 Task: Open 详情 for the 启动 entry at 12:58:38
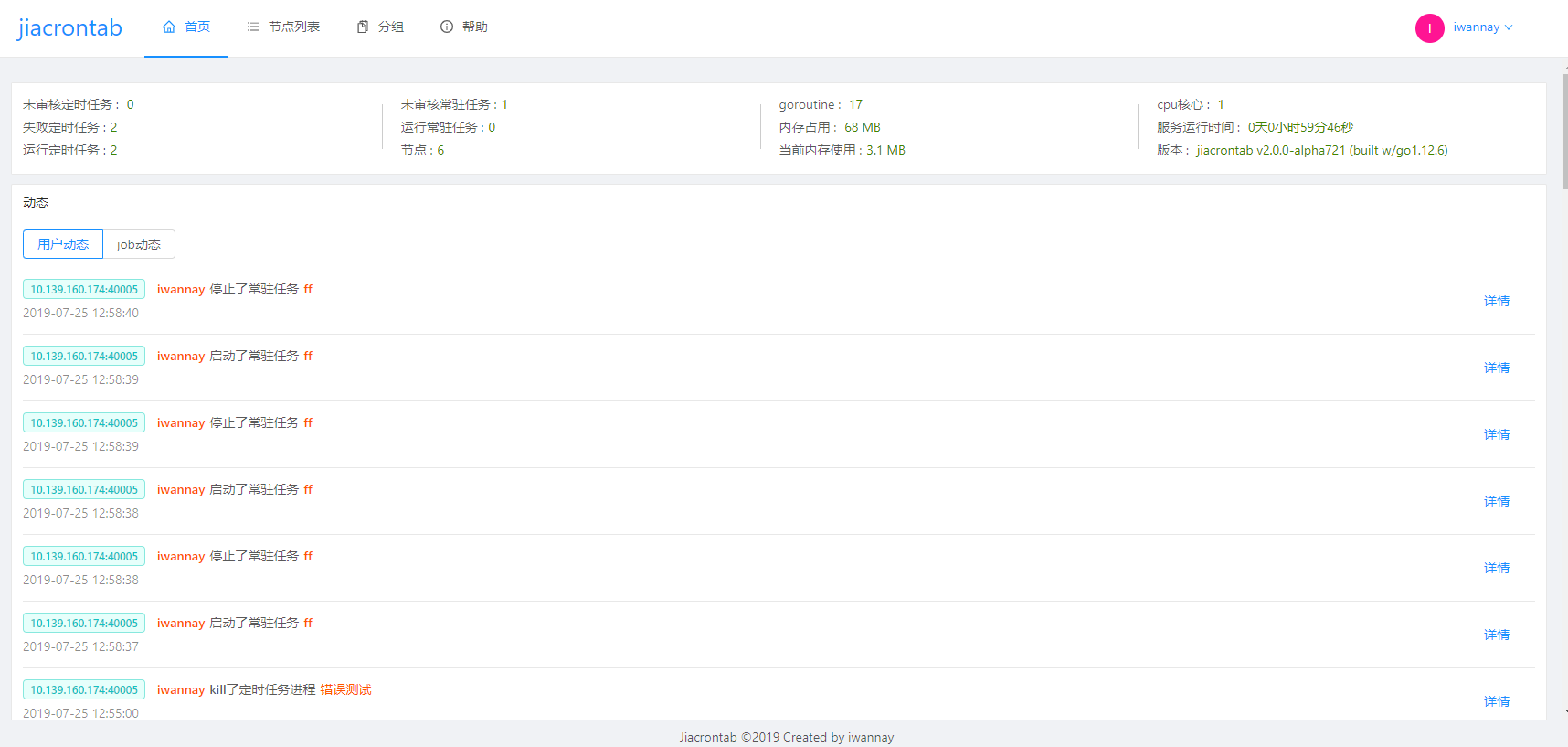[1497, 501]
